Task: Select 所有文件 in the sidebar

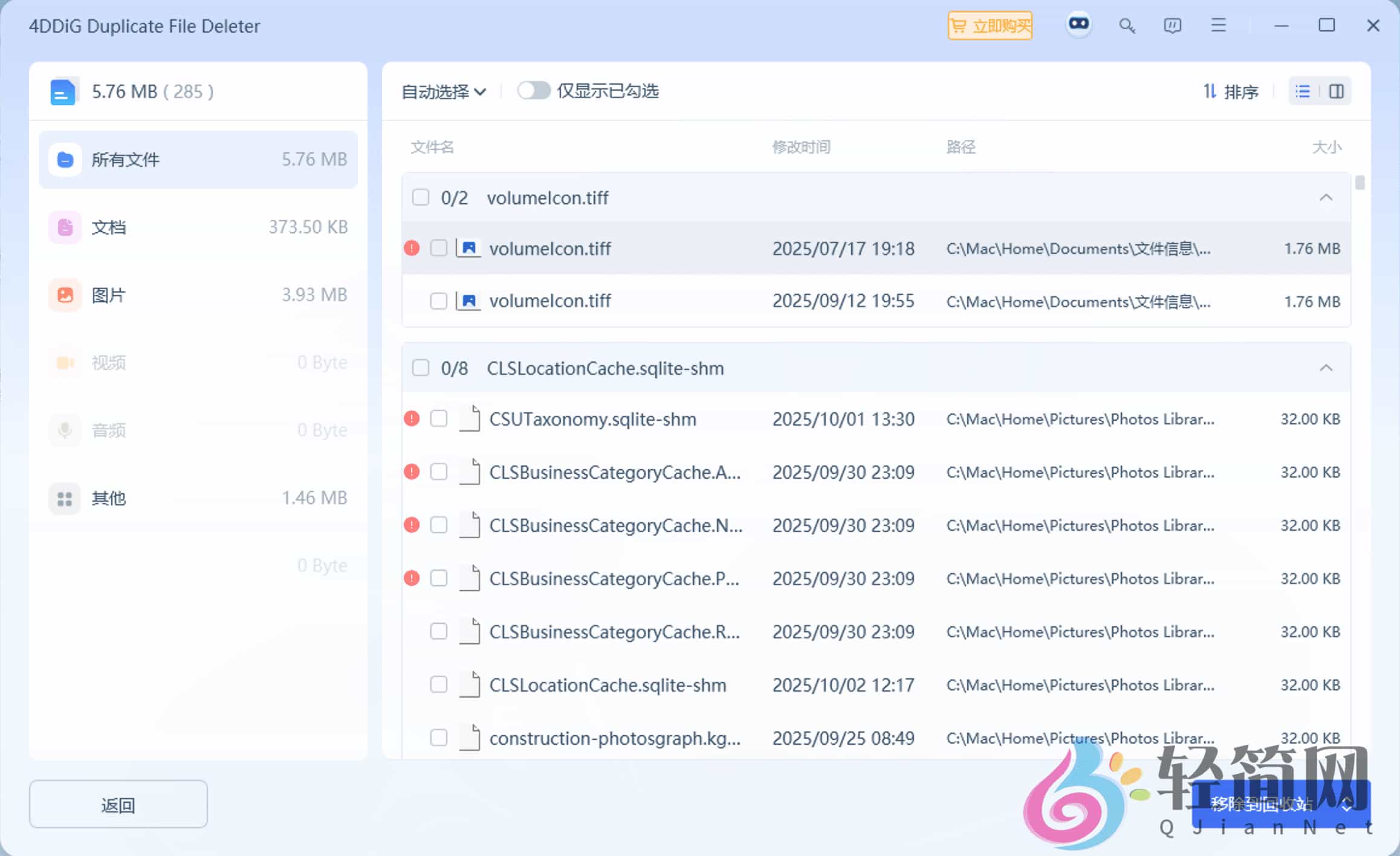Action: [125, 160]
